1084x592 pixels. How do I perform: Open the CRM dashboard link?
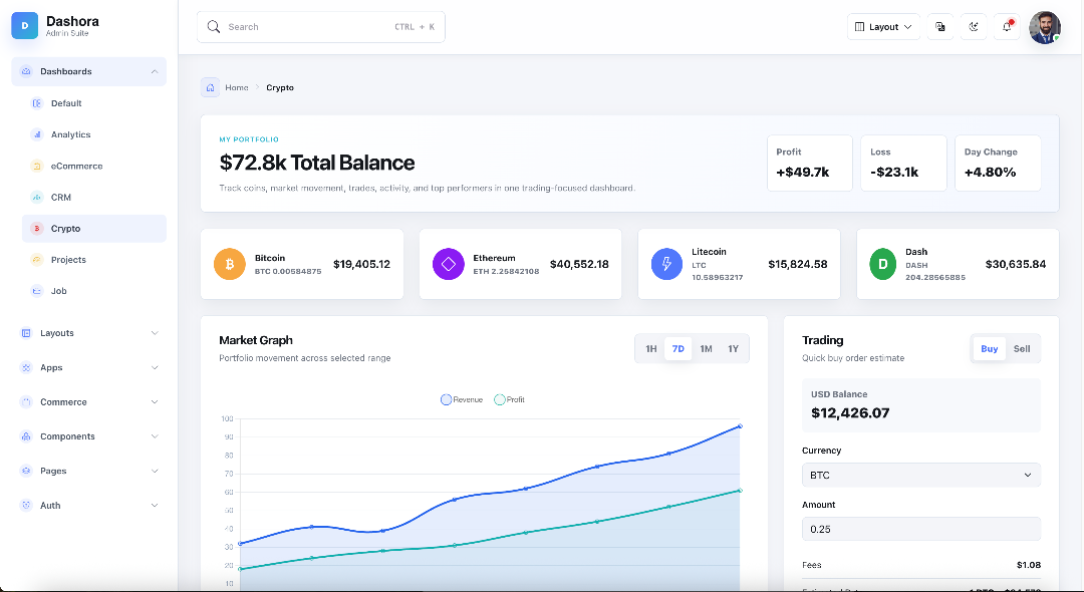94,197
